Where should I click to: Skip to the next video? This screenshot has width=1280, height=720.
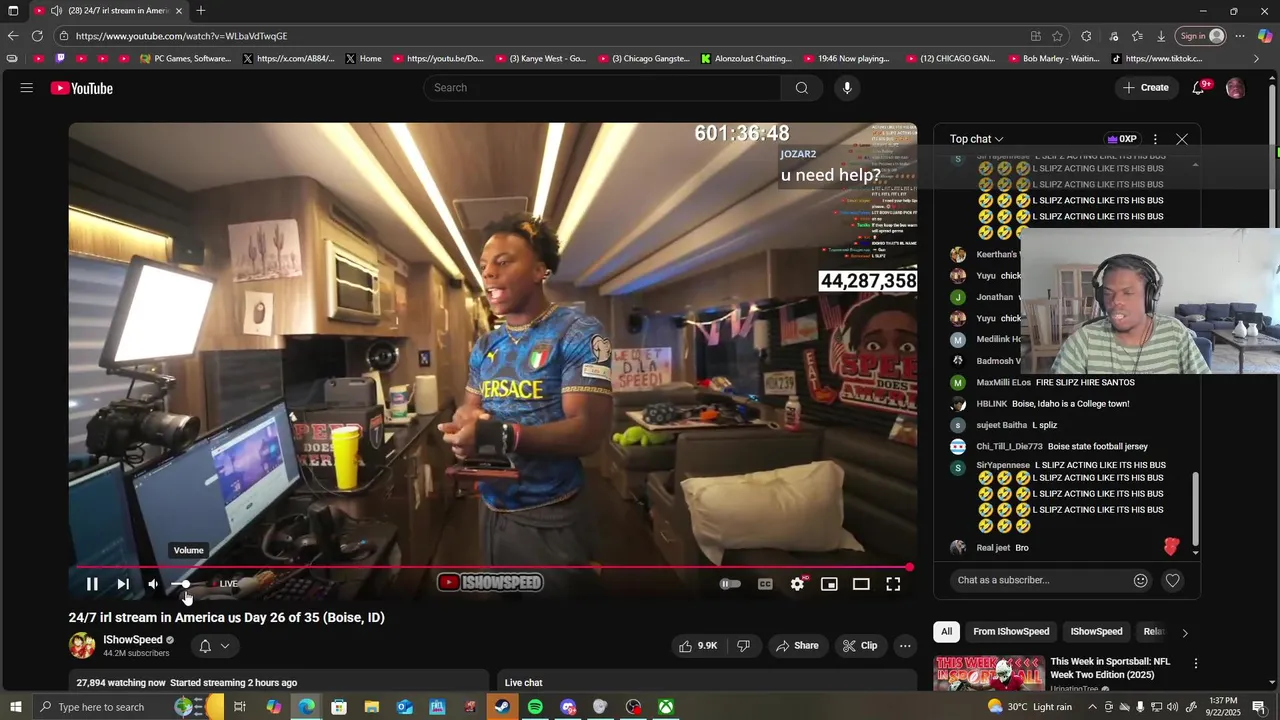tap(123, 584)
